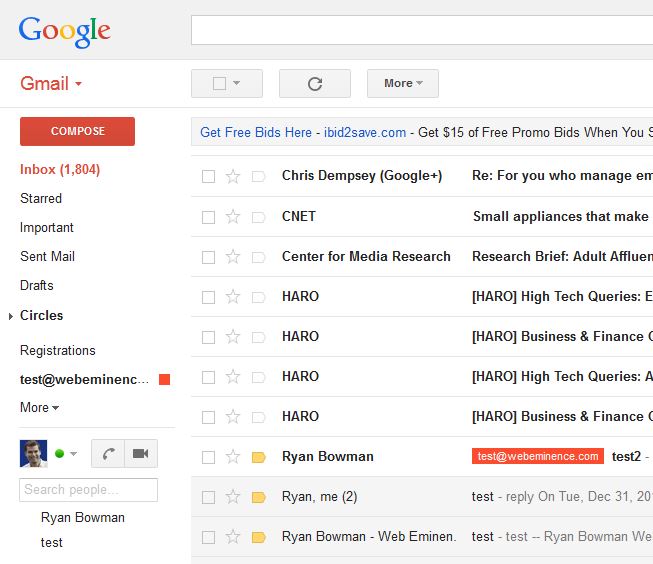The height and width of the screenshot is (564, 653).
Task: Star the CNET email
Action: tap(233, 217)
